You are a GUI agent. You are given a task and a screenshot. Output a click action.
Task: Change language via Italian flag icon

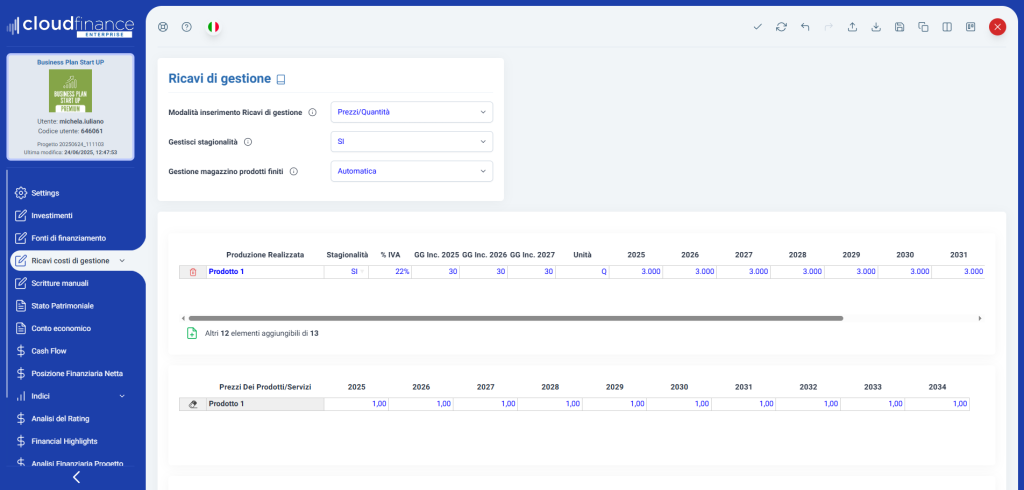213,27
